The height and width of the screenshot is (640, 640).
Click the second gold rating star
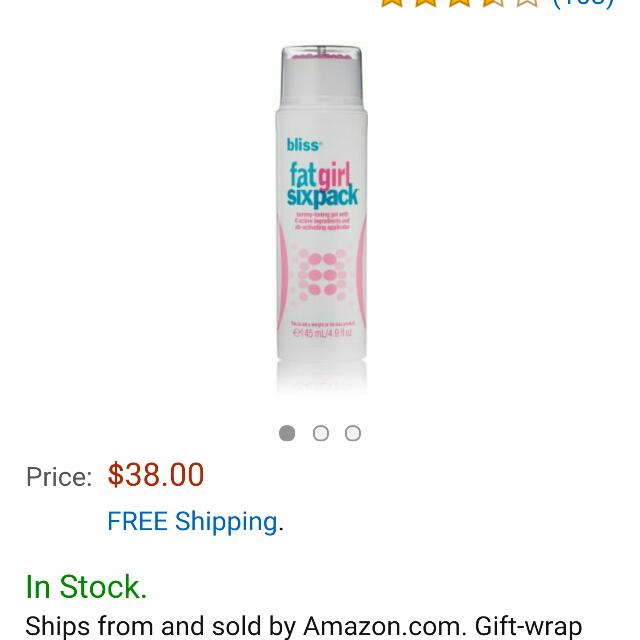426,2
